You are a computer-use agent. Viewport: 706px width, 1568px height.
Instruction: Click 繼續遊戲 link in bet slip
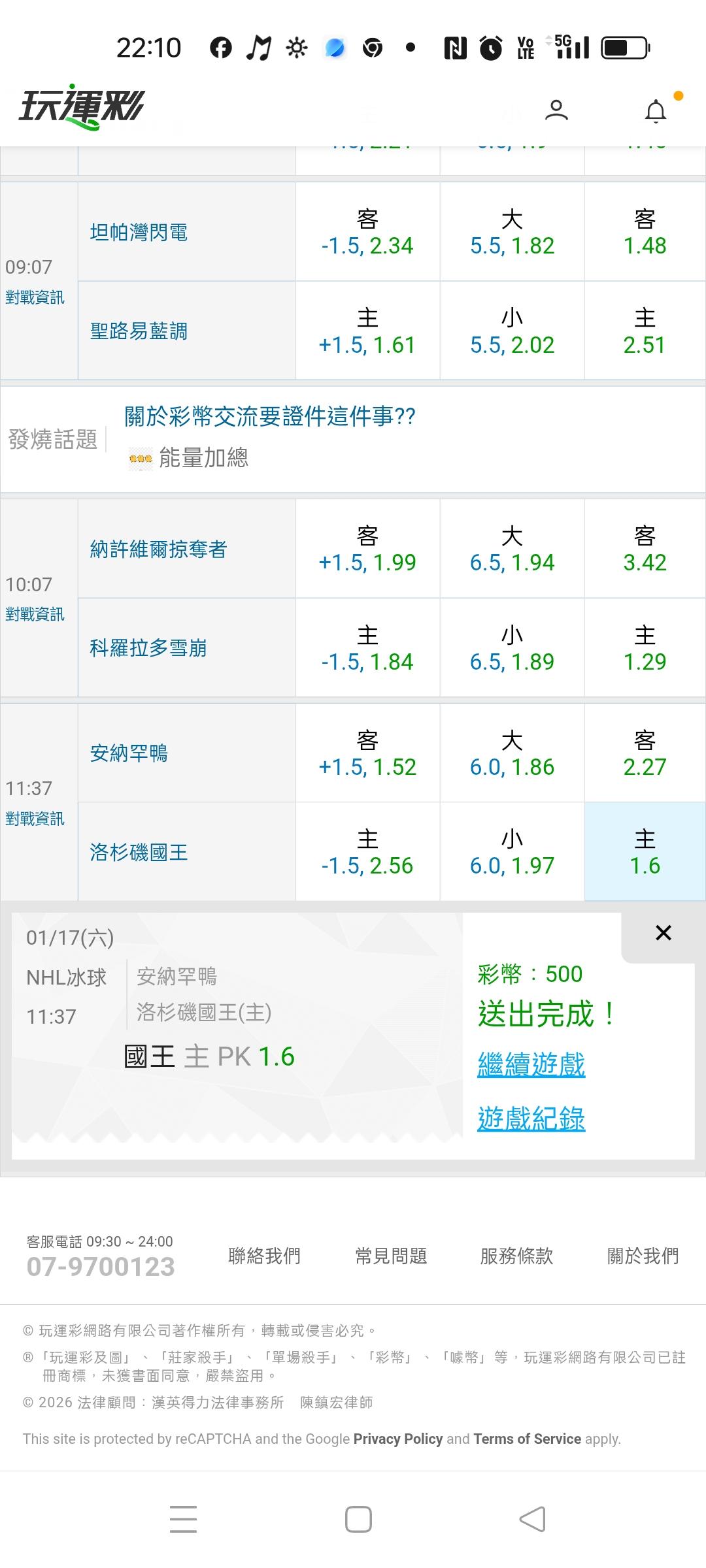pos(531,1065)
